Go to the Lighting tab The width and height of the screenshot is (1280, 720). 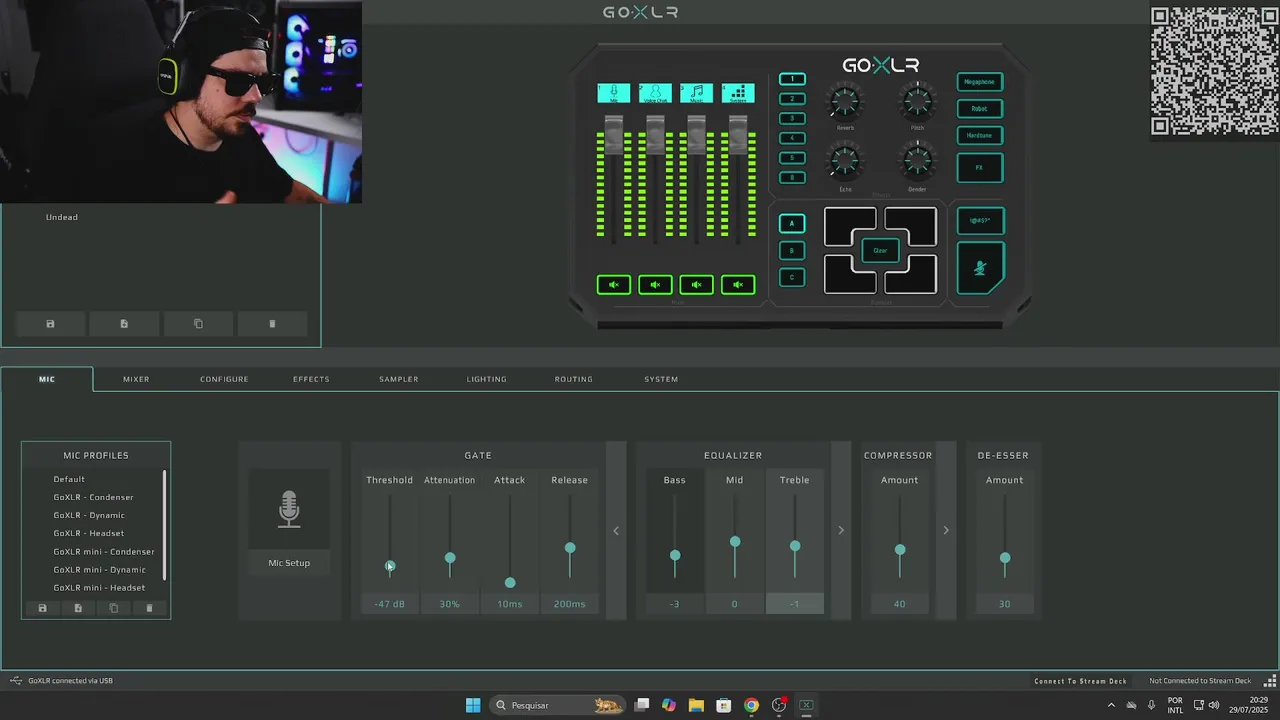(487, 379)
